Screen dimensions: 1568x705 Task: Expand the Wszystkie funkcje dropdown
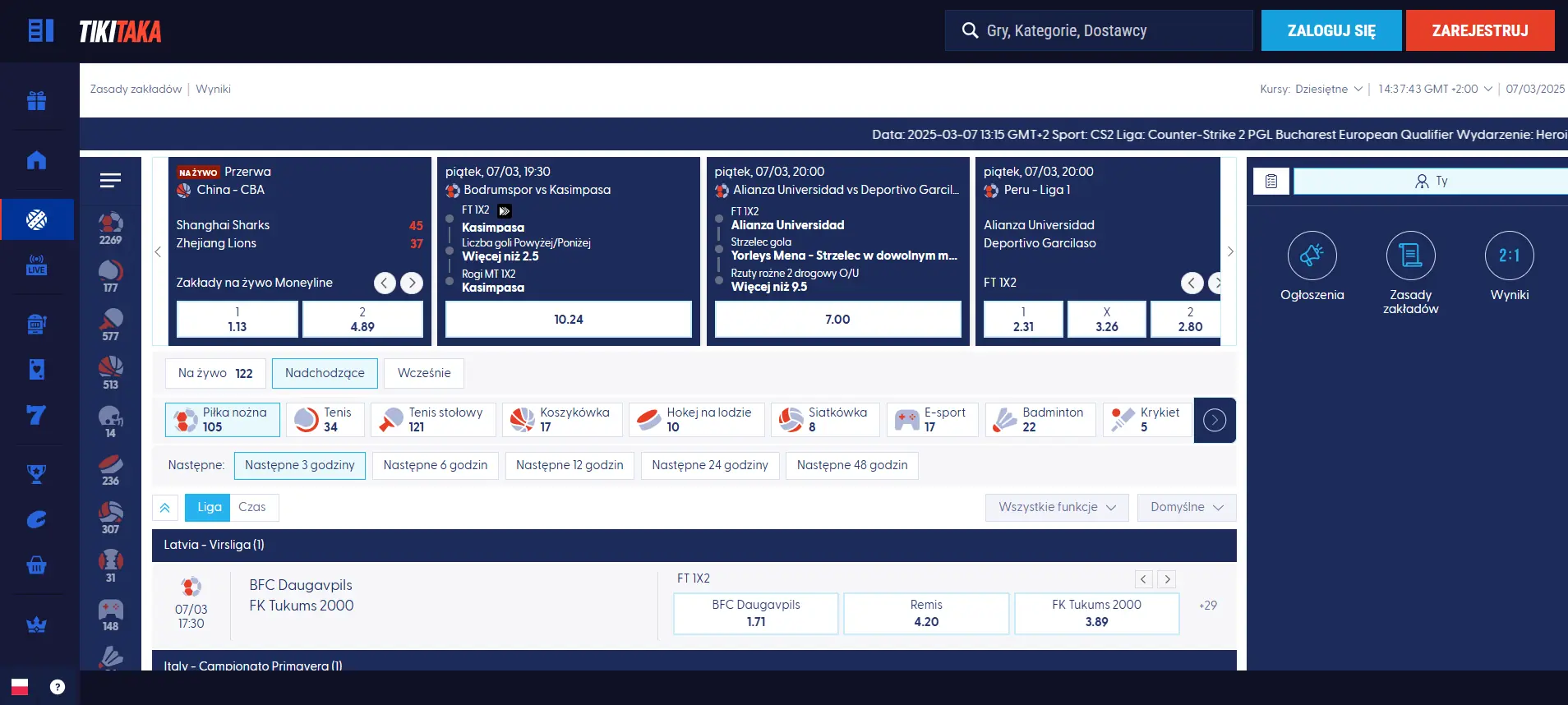[x=1056, y=508]
